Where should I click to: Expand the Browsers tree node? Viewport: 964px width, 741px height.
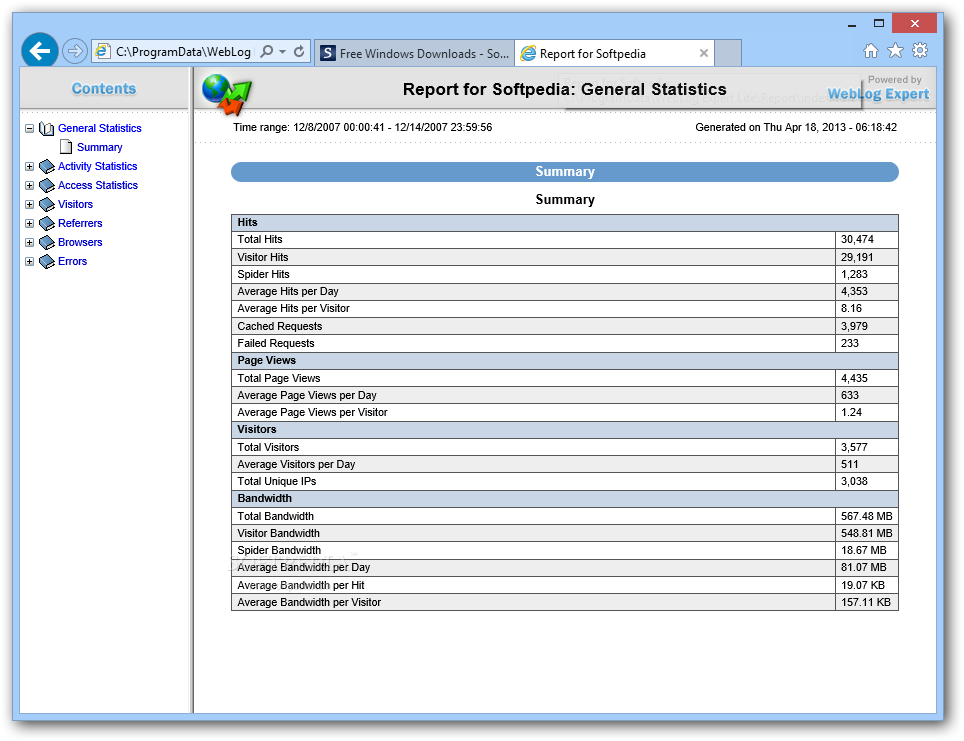(x=29, y=243)
